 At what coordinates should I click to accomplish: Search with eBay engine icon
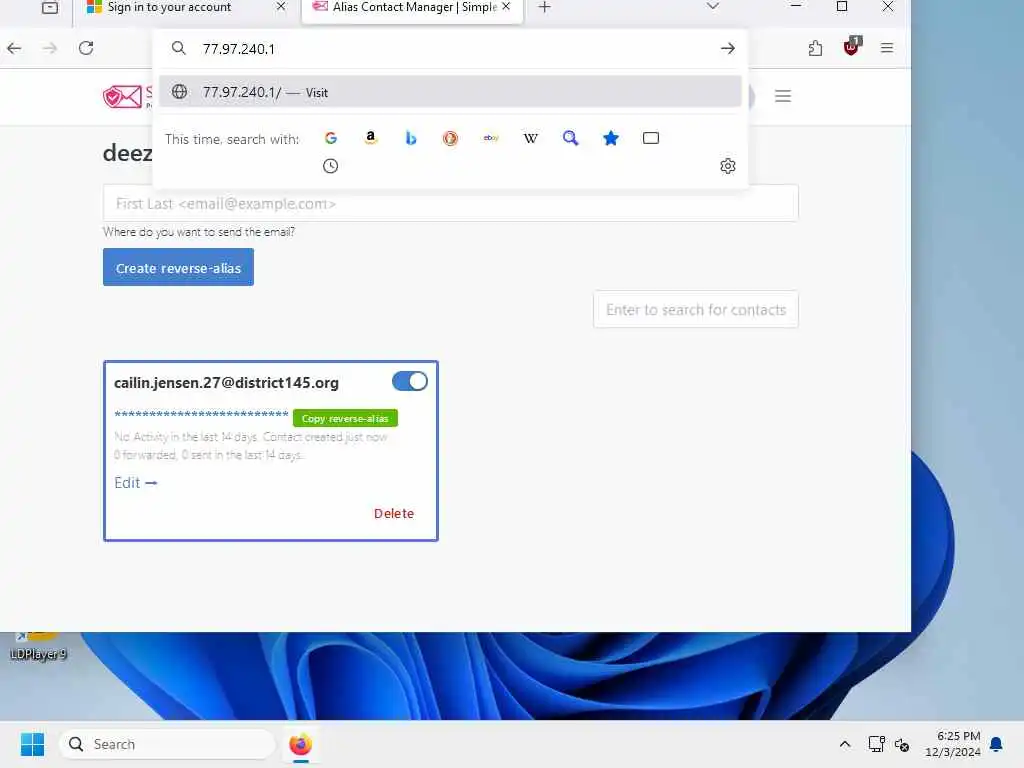(x=490, y=138)
